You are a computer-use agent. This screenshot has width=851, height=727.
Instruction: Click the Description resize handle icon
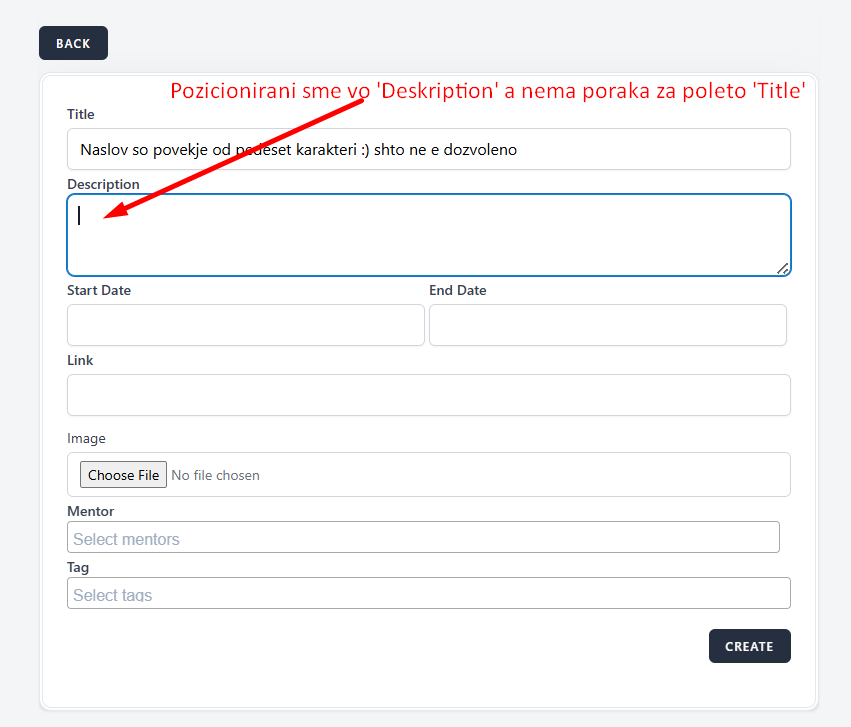(x=782, y=267)
